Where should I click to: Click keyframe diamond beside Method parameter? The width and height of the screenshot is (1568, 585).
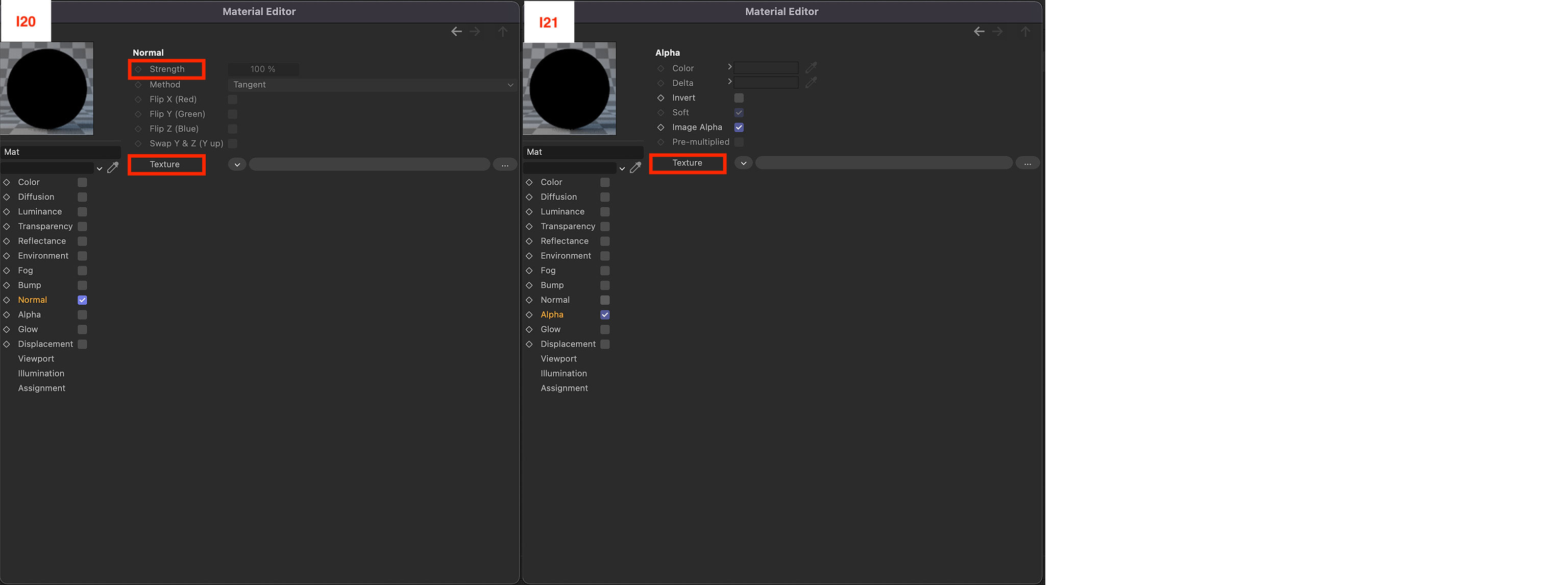[138, 85]
